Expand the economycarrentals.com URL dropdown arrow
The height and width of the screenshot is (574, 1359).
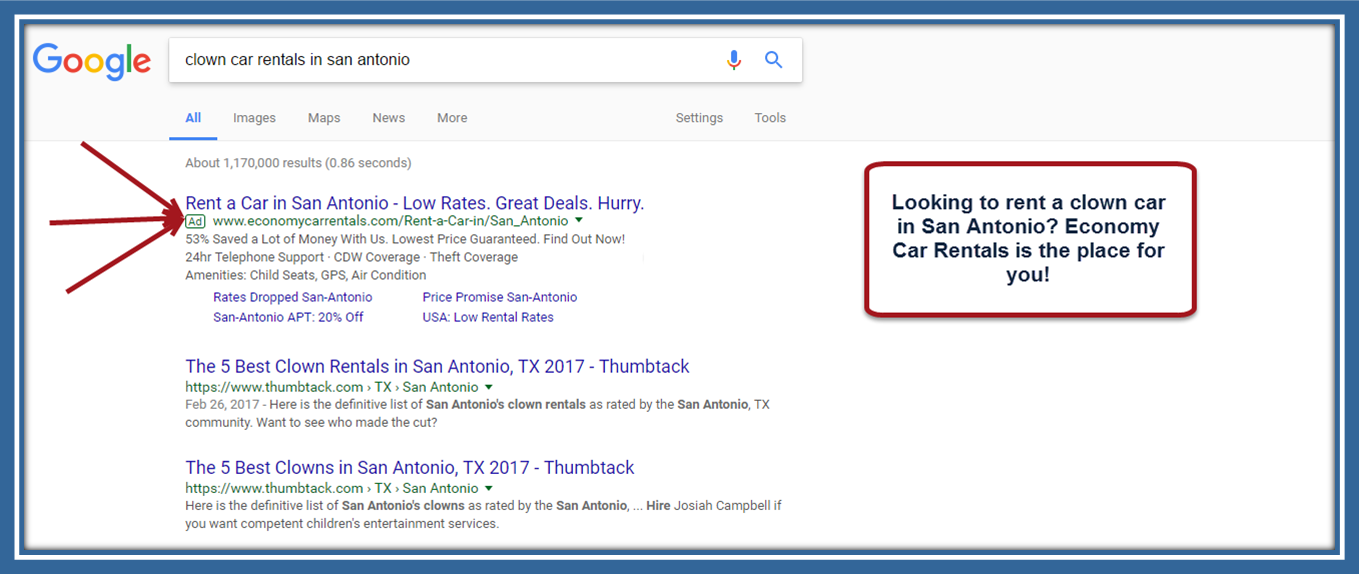coord(579,221)
